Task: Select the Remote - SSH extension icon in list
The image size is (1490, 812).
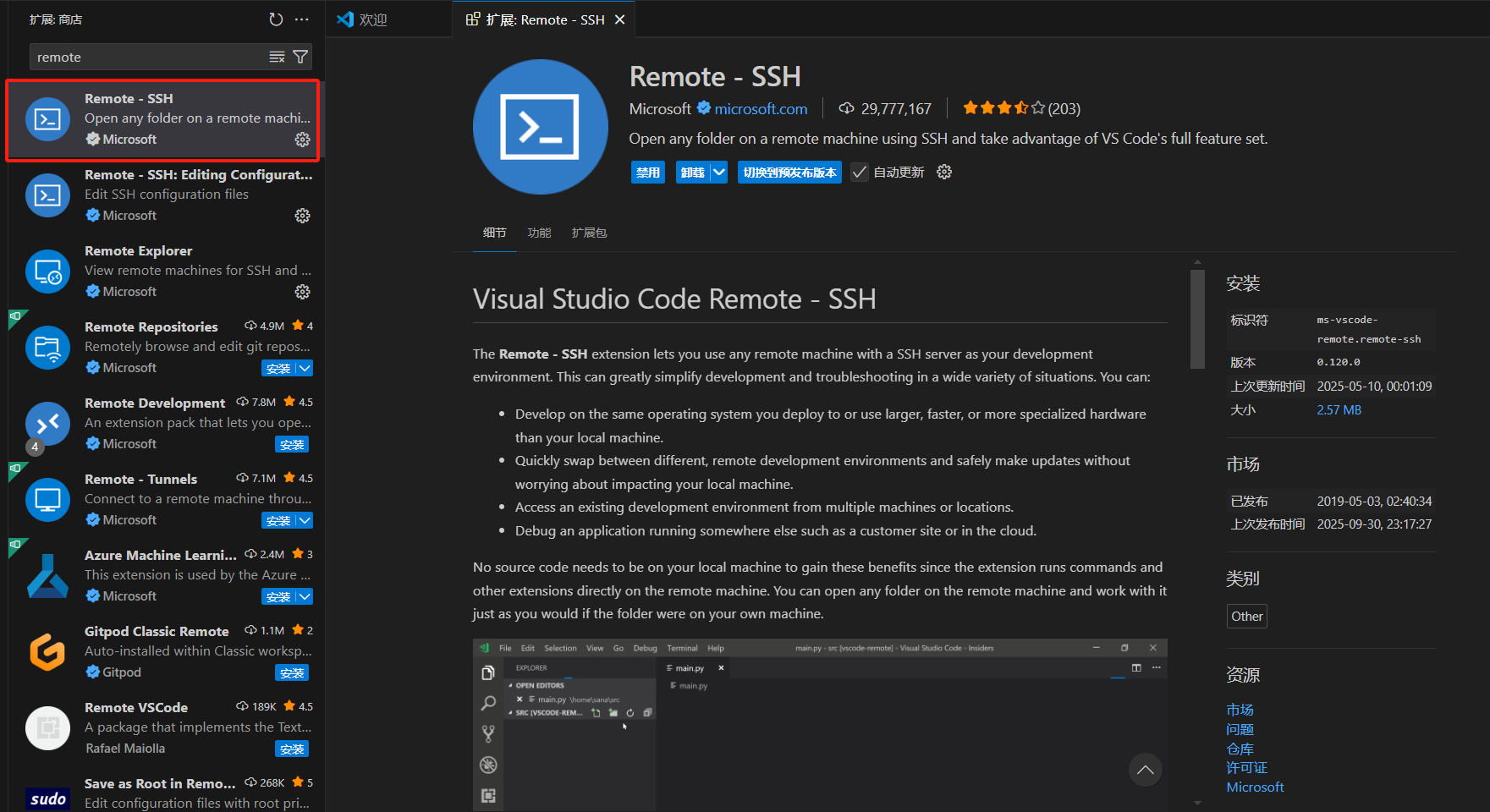Action: pos(47,119)
